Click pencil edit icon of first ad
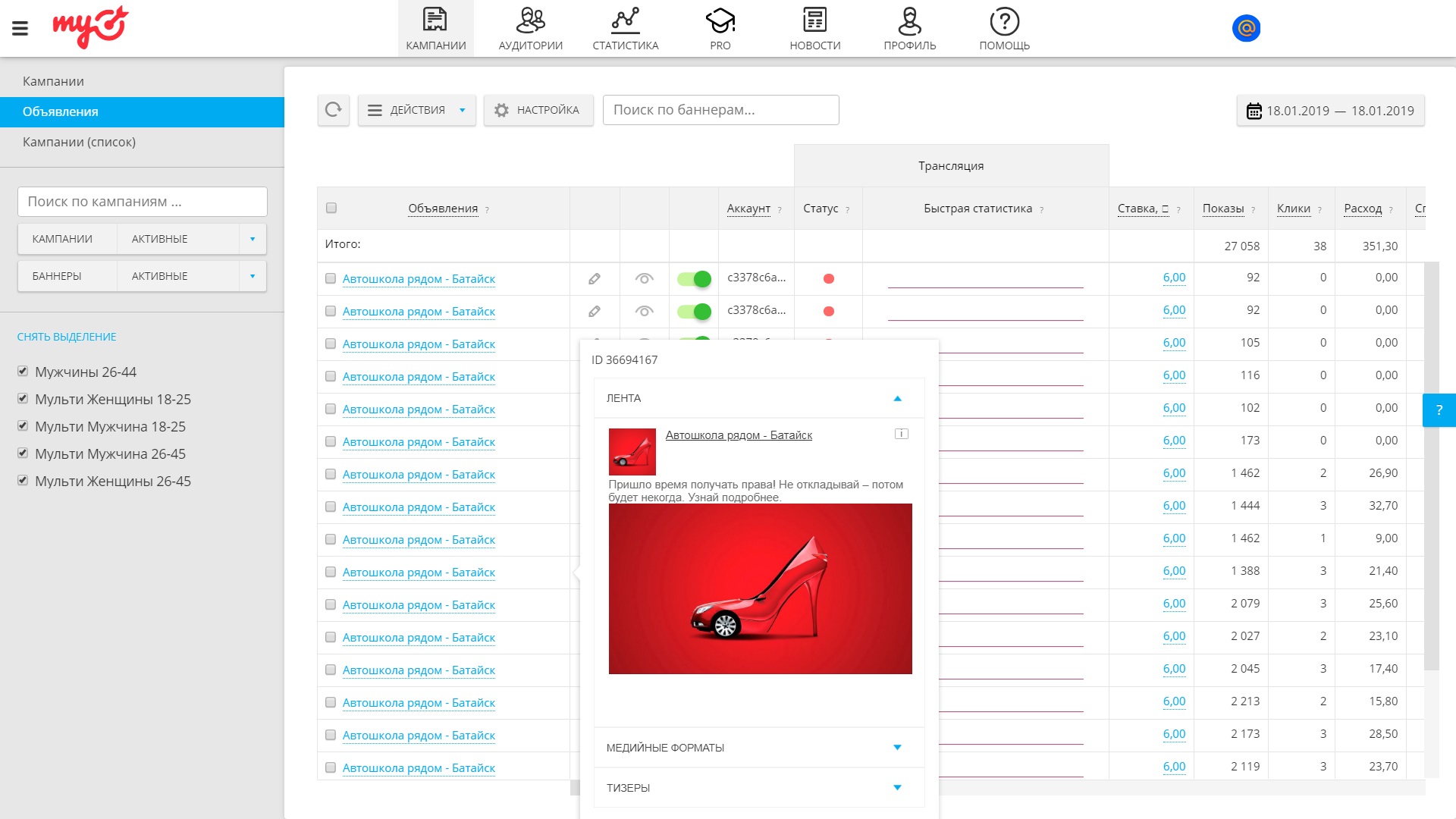 [x=595, y=279]
